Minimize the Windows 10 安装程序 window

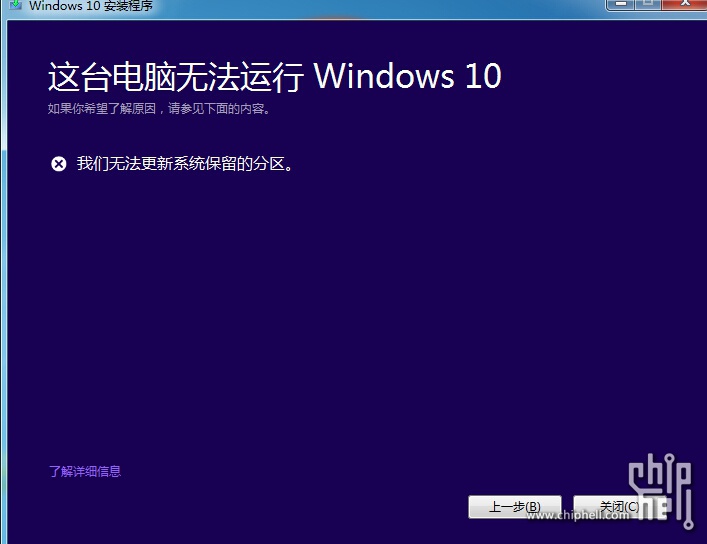621,4
